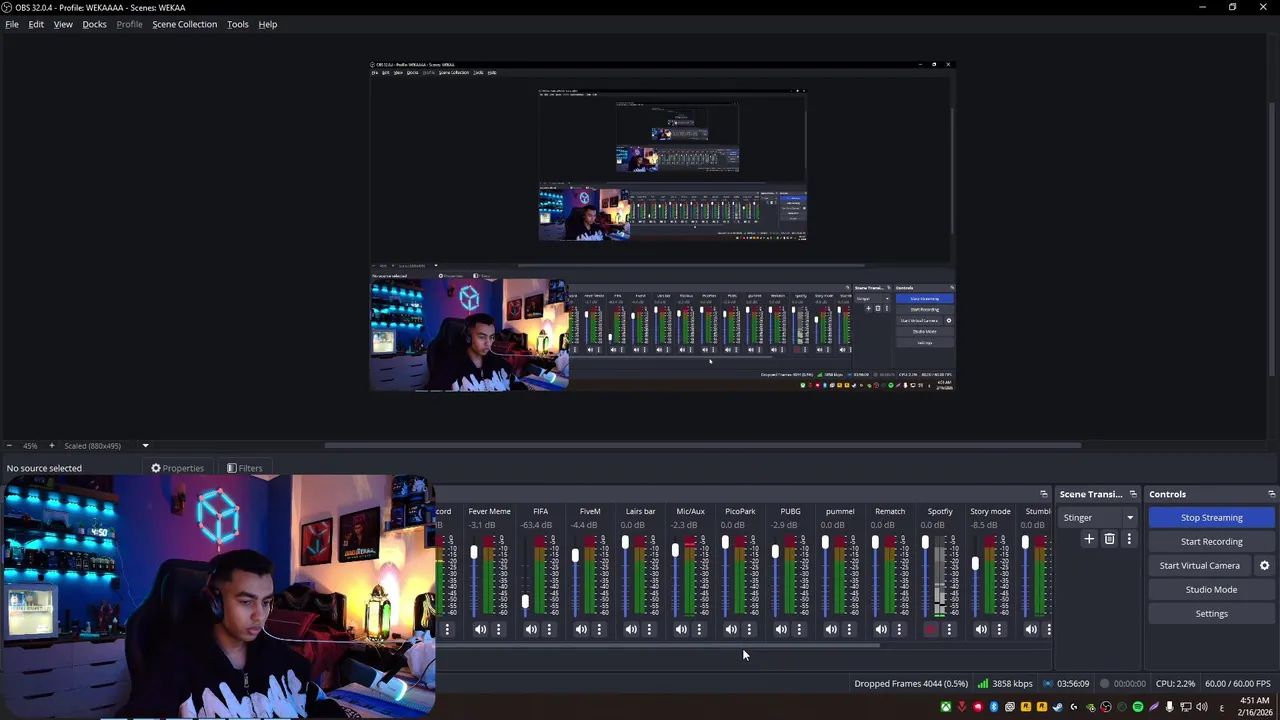
Task: Open the File menu
Action: [12, 24]
